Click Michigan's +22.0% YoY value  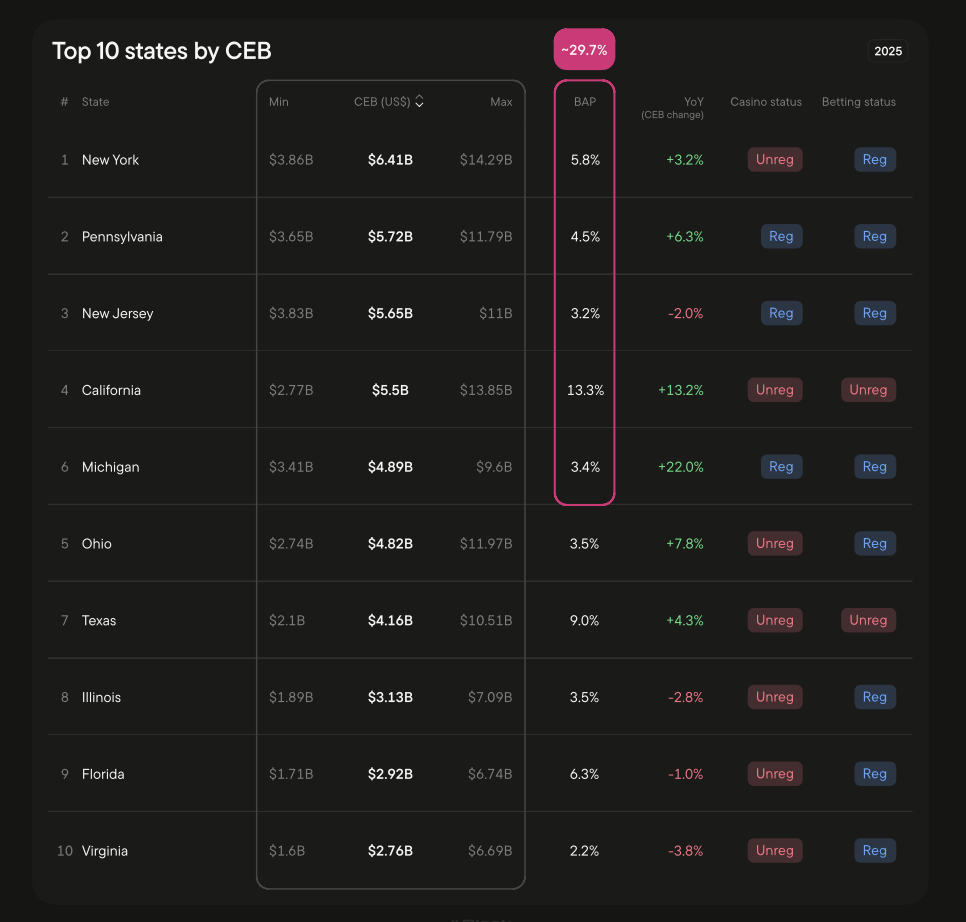[x=681, y=466]
